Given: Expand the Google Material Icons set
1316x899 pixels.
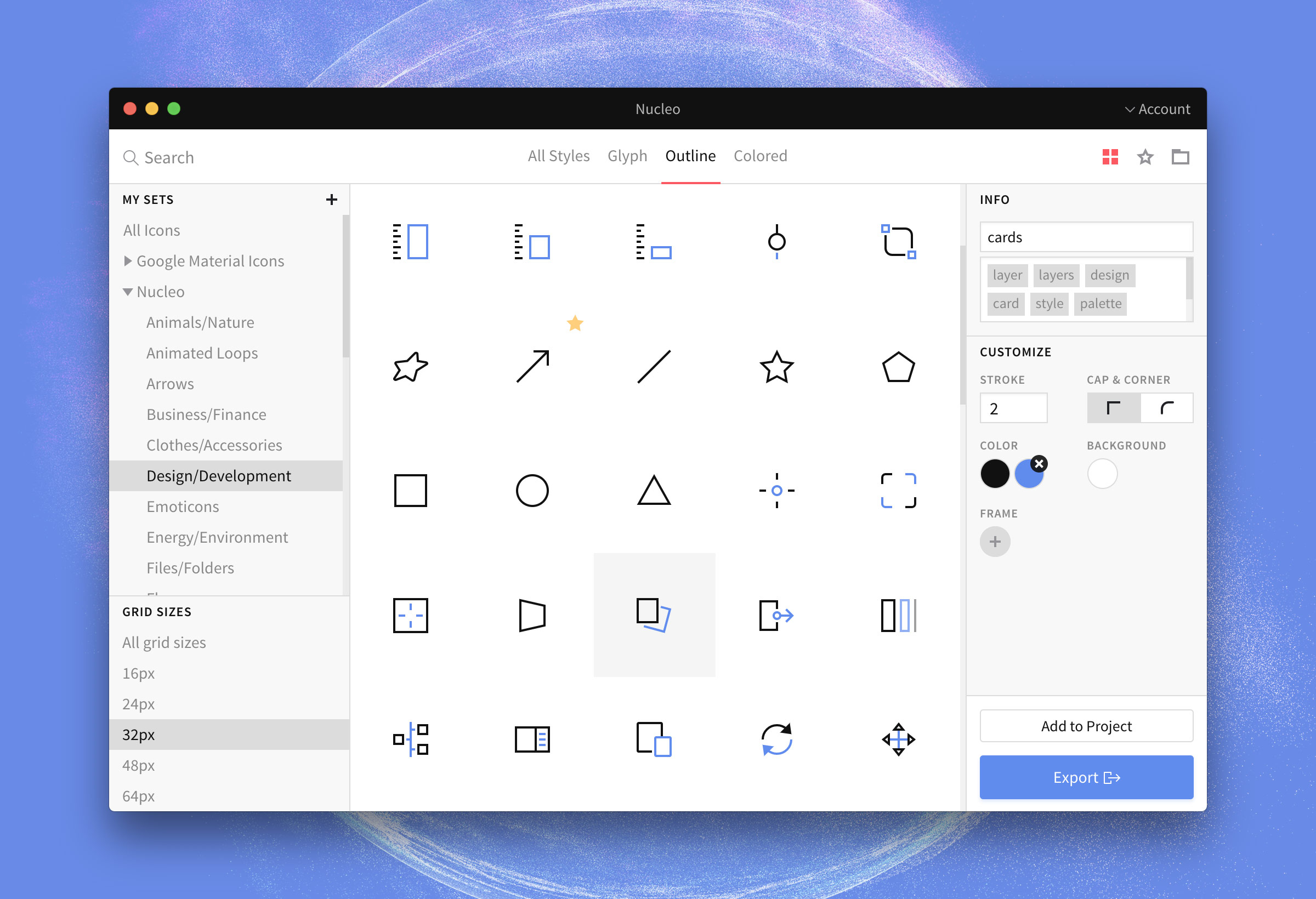Looking at the screenshot, I should 128,261.
